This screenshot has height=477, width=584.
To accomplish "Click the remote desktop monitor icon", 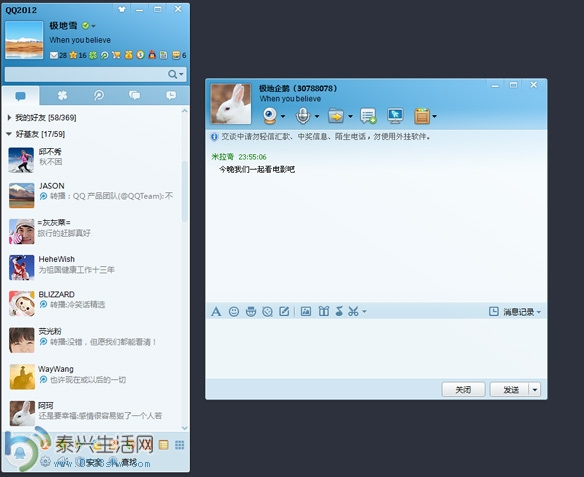I will (395, 116).
